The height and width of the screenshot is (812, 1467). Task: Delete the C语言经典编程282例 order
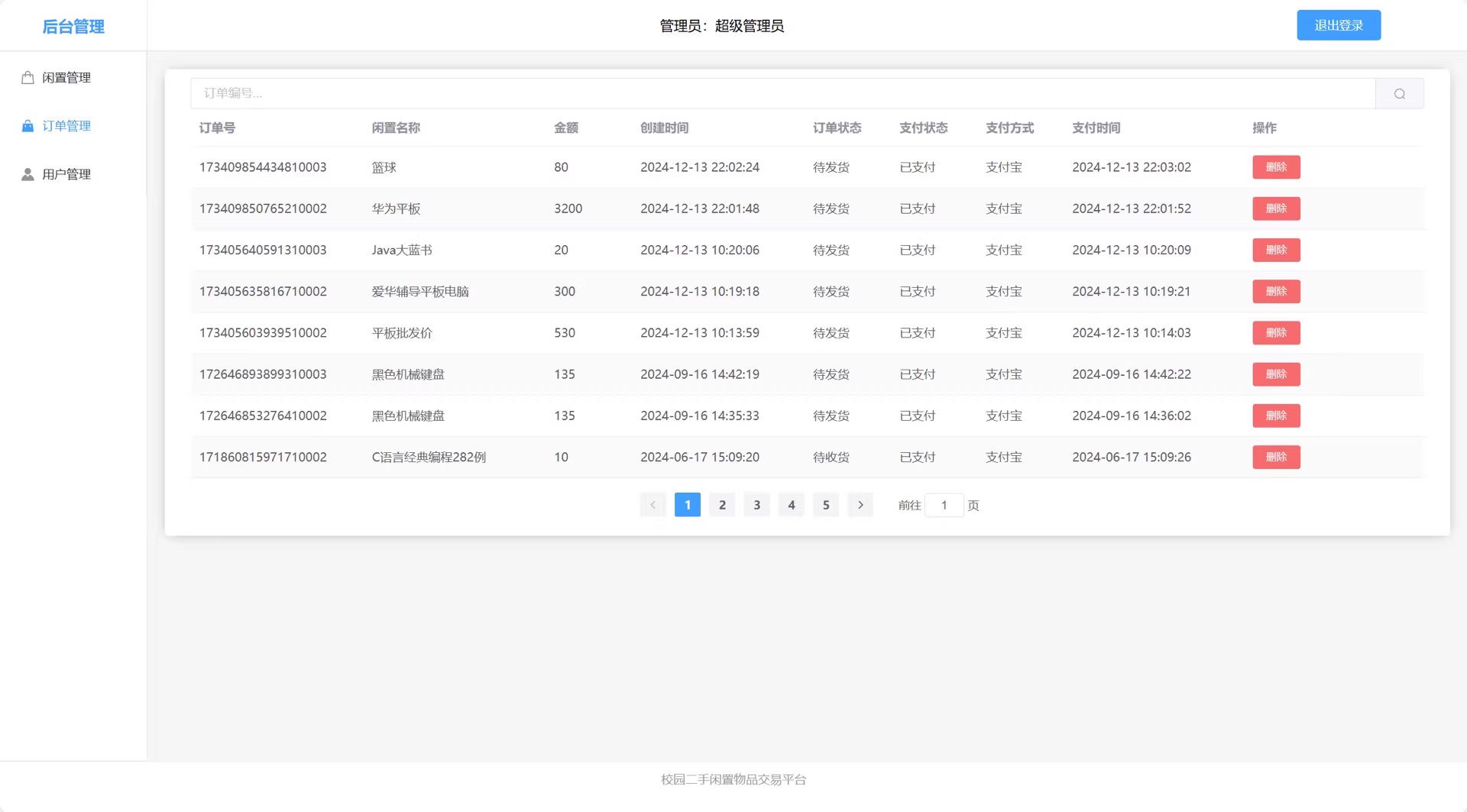click(x=1276, y=457)
